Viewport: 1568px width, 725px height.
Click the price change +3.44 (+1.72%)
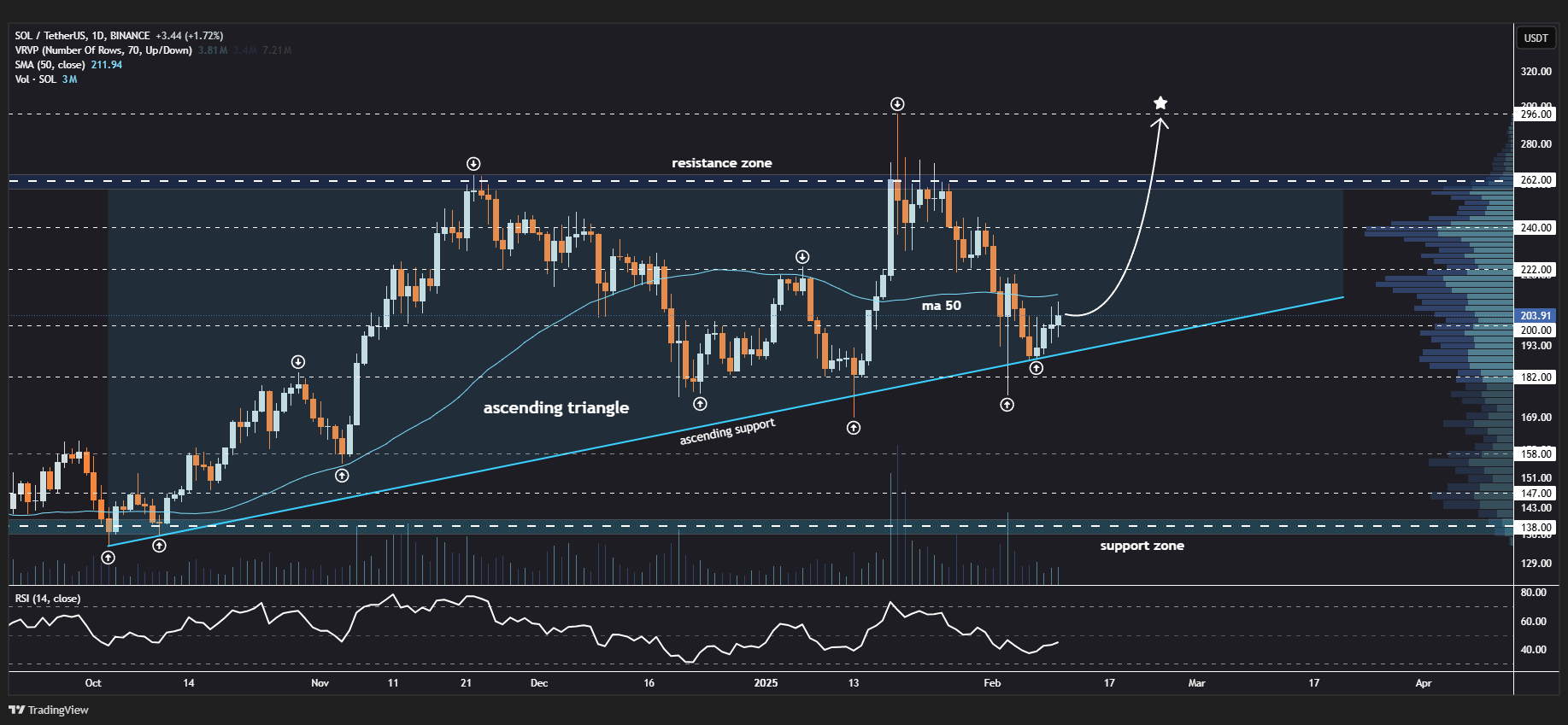point(190,36)
